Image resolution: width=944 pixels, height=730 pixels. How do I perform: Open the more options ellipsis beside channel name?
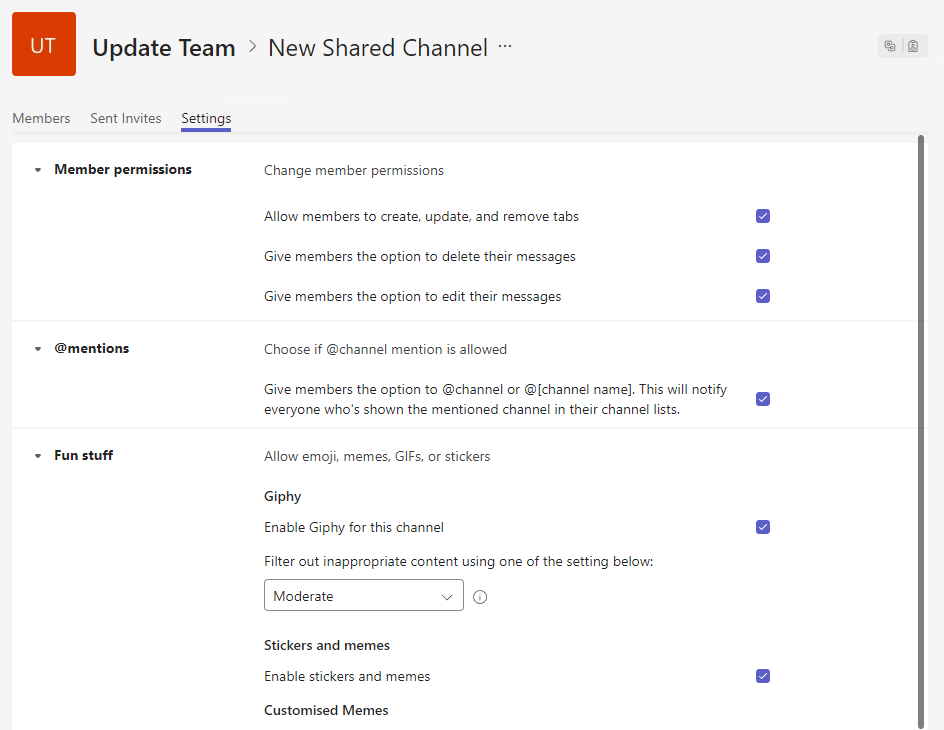[505, 46]
